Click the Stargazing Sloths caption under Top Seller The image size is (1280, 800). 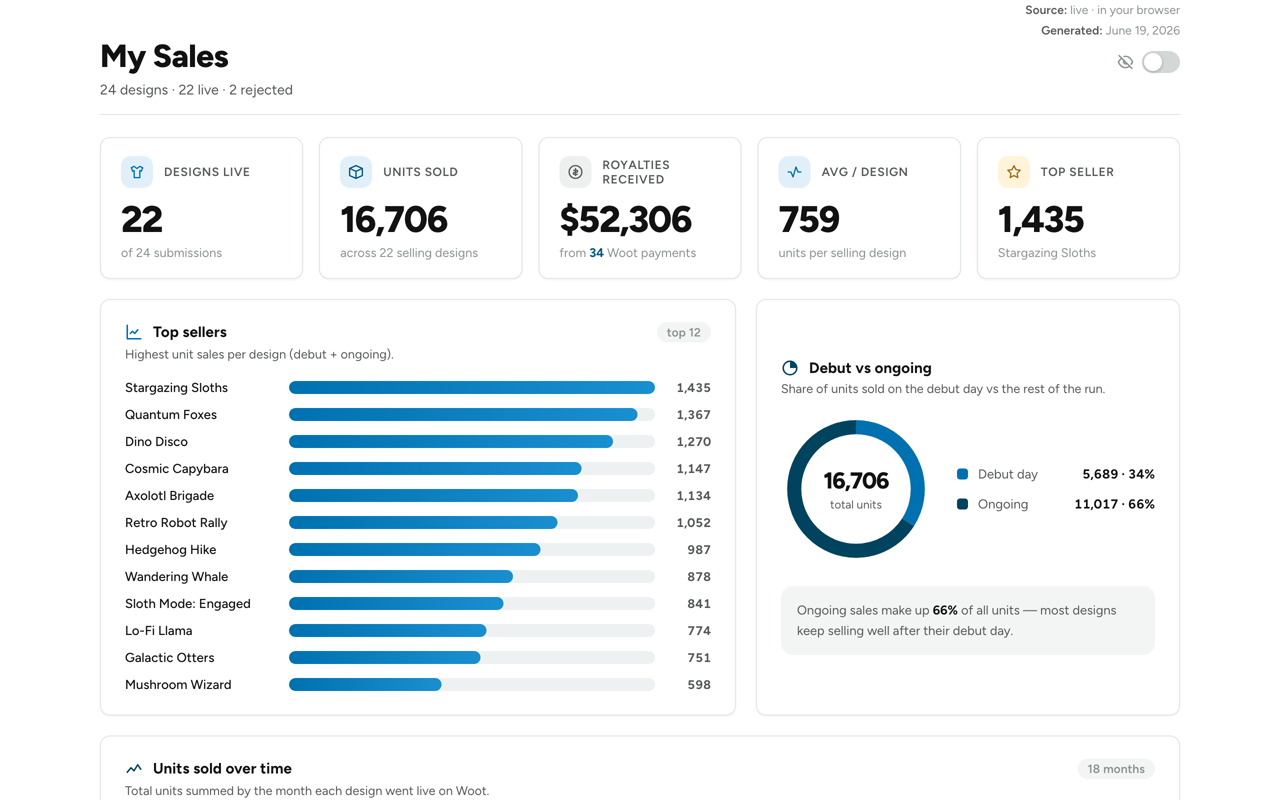1047,253
